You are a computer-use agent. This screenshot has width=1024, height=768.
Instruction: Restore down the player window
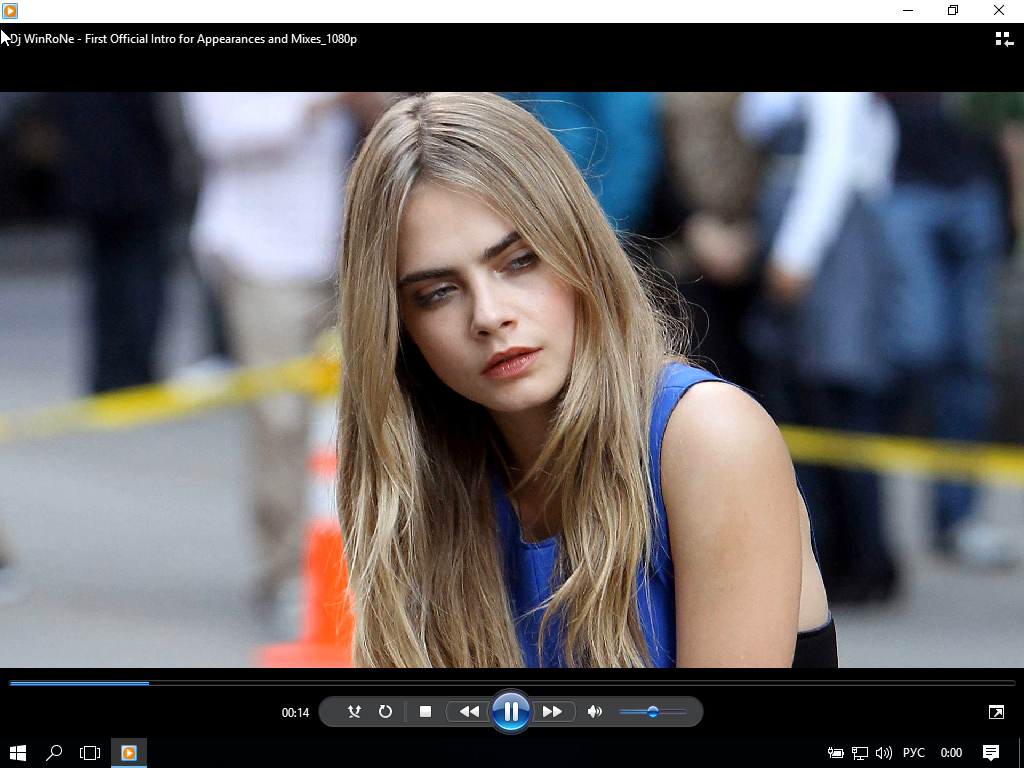pos(953,10)
